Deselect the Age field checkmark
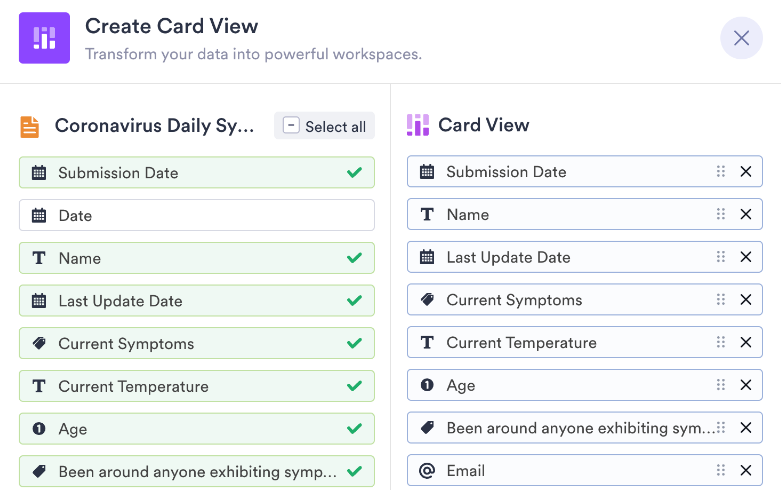Screen dimensions: 781x490 [x=353, y=429]
